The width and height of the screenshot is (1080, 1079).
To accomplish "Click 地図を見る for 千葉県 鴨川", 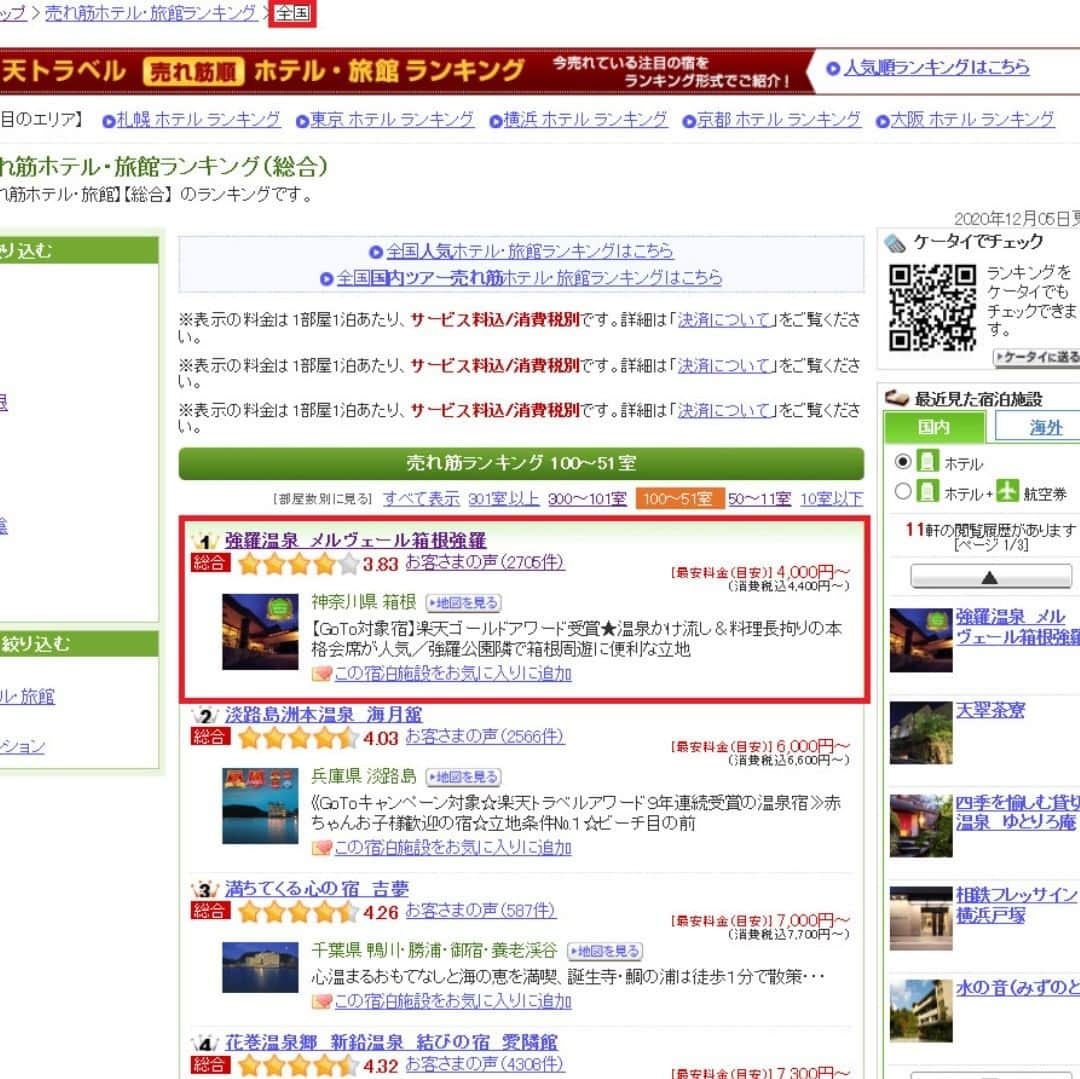I will pyautogui.click(x=605, y=952).
